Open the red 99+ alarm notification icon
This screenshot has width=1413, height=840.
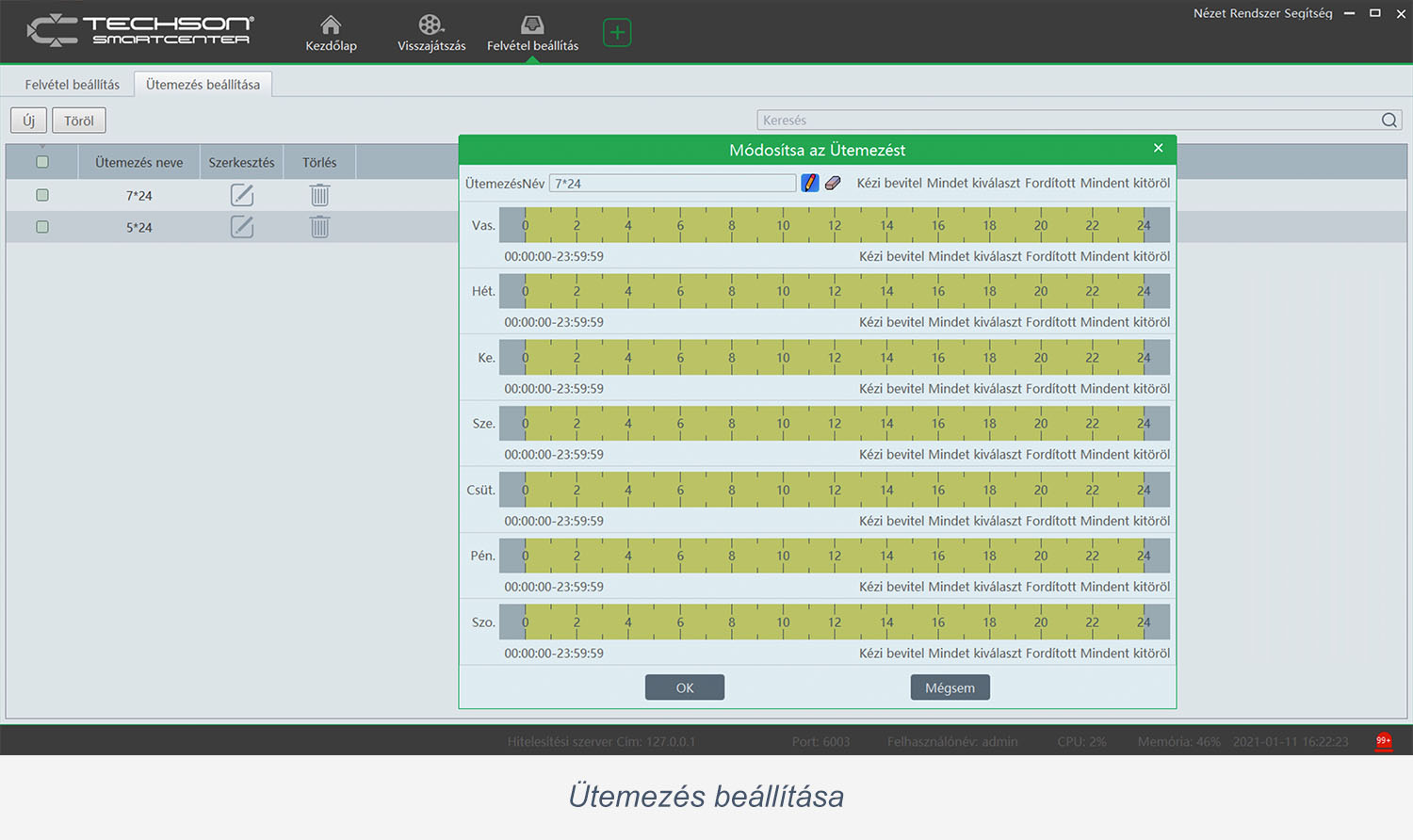(1383, 741)
